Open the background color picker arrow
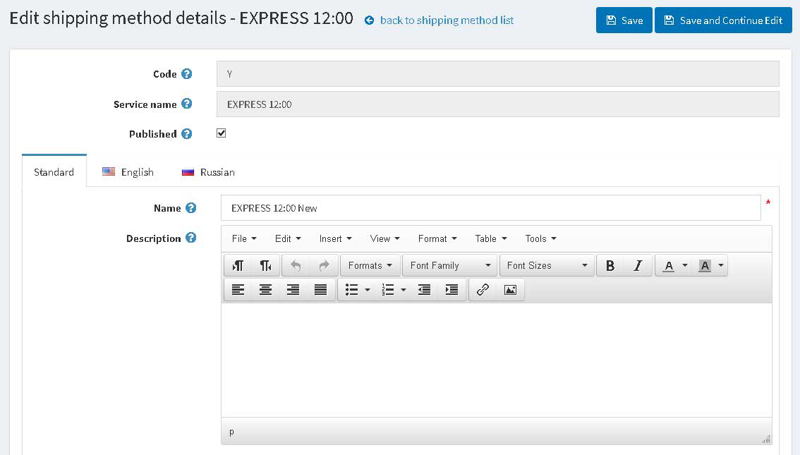Image resolution: width=800 pixels, height=455 pixels. [721, 266]
